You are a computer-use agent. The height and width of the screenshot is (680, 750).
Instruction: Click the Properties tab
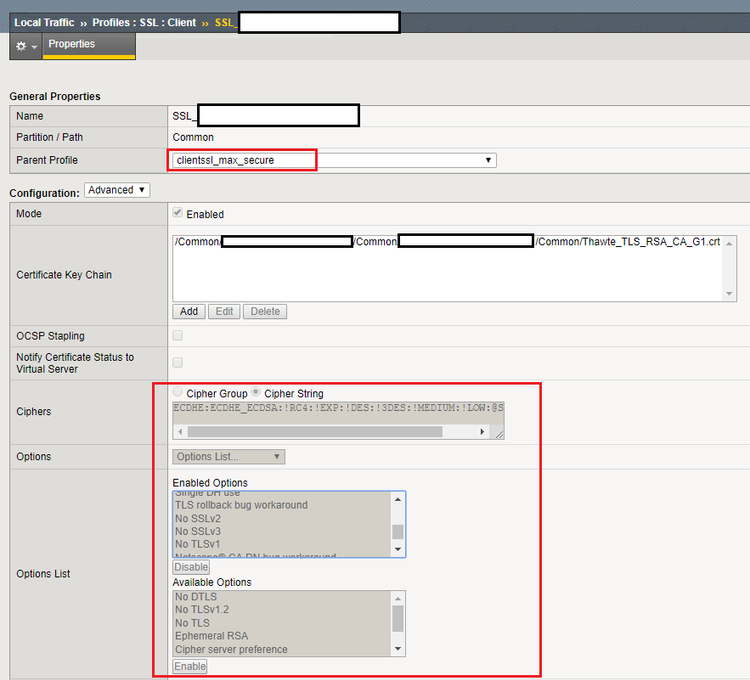click(x=72, y=45)
